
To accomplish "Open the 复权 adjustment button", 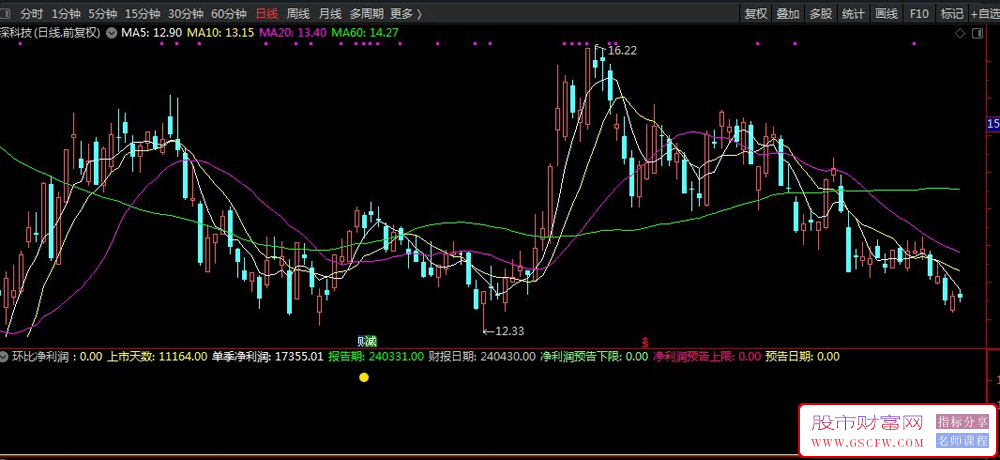I will coord(756,13).
